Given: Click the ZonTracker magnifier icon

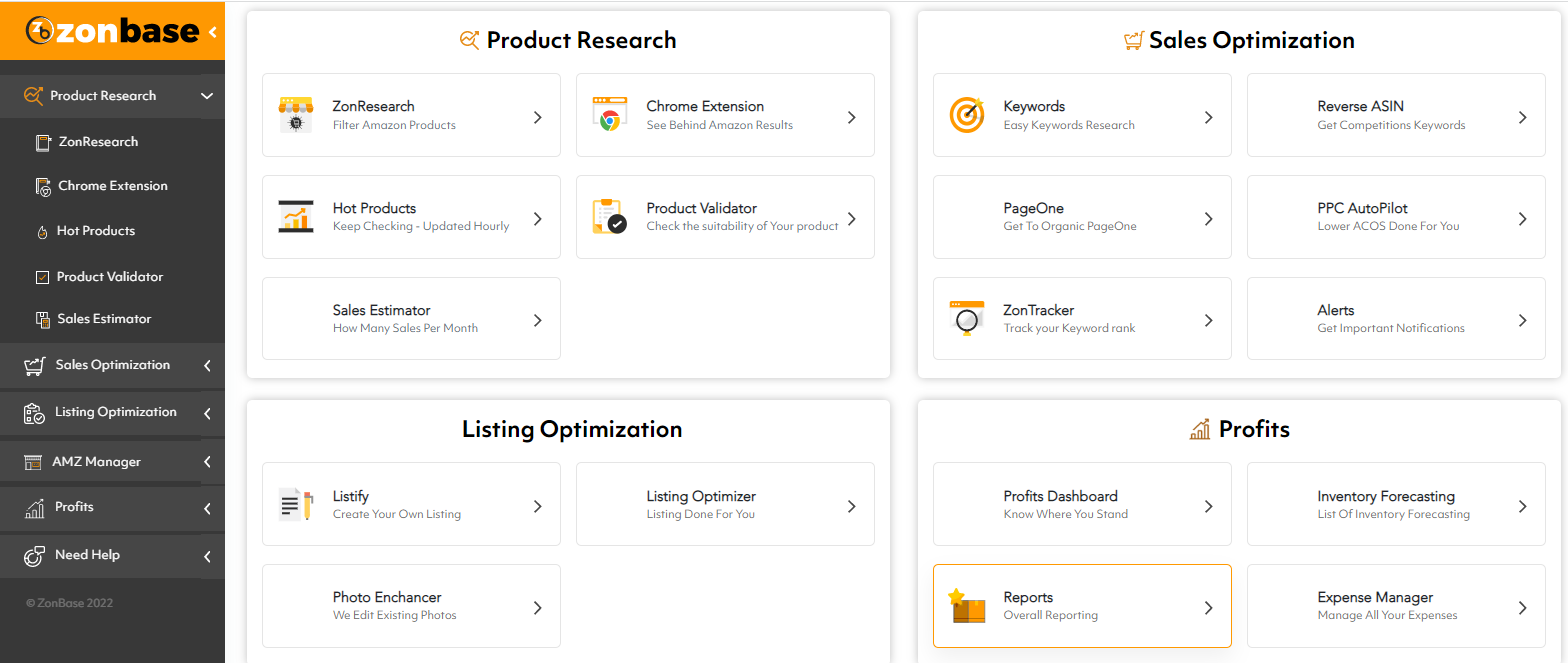Looking at the screenshot, I should click(967, 318).
